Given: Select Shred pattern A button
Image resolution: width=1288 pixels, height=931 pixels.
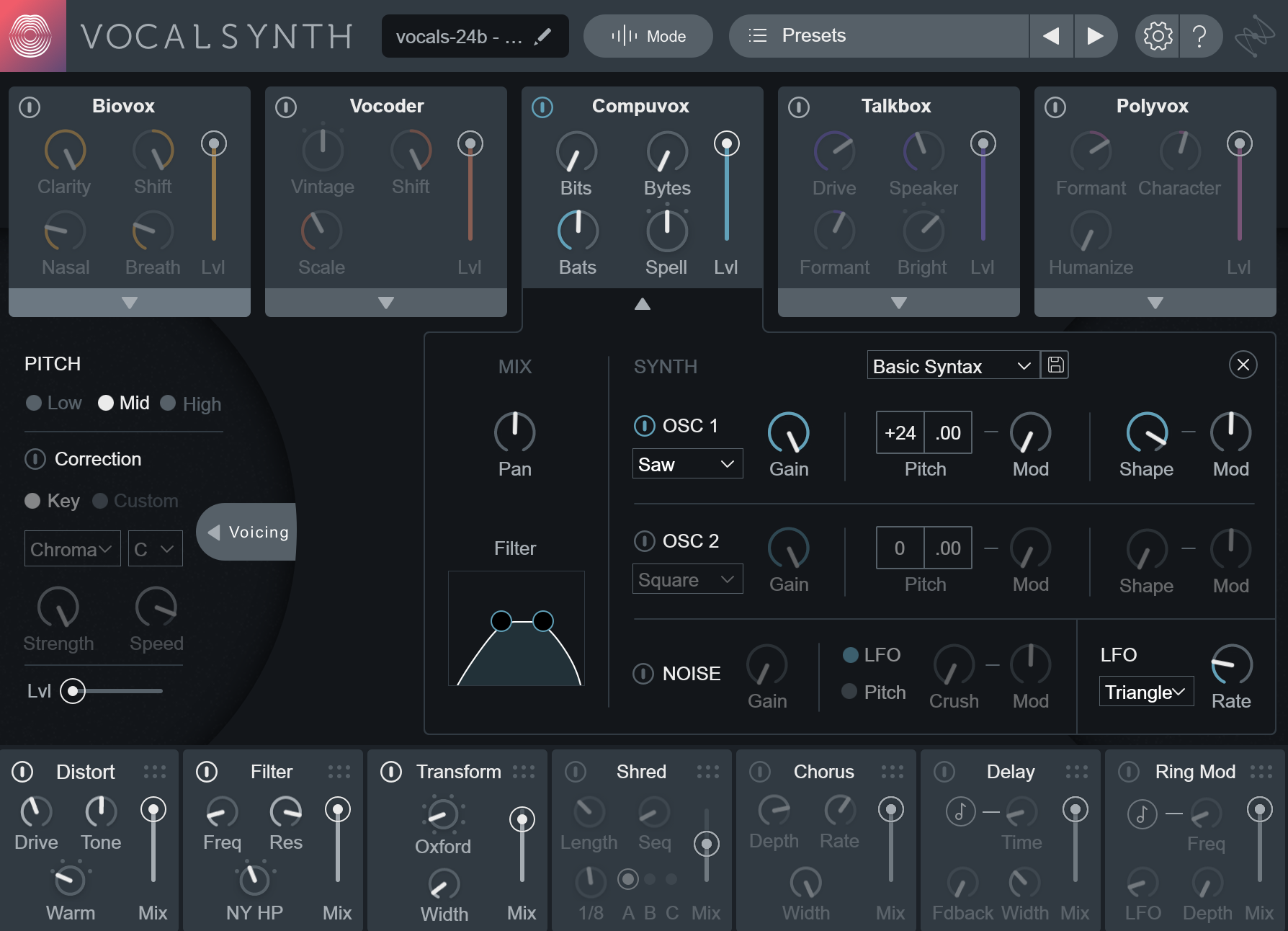Looking at the screenshot, I should [628, 879].
